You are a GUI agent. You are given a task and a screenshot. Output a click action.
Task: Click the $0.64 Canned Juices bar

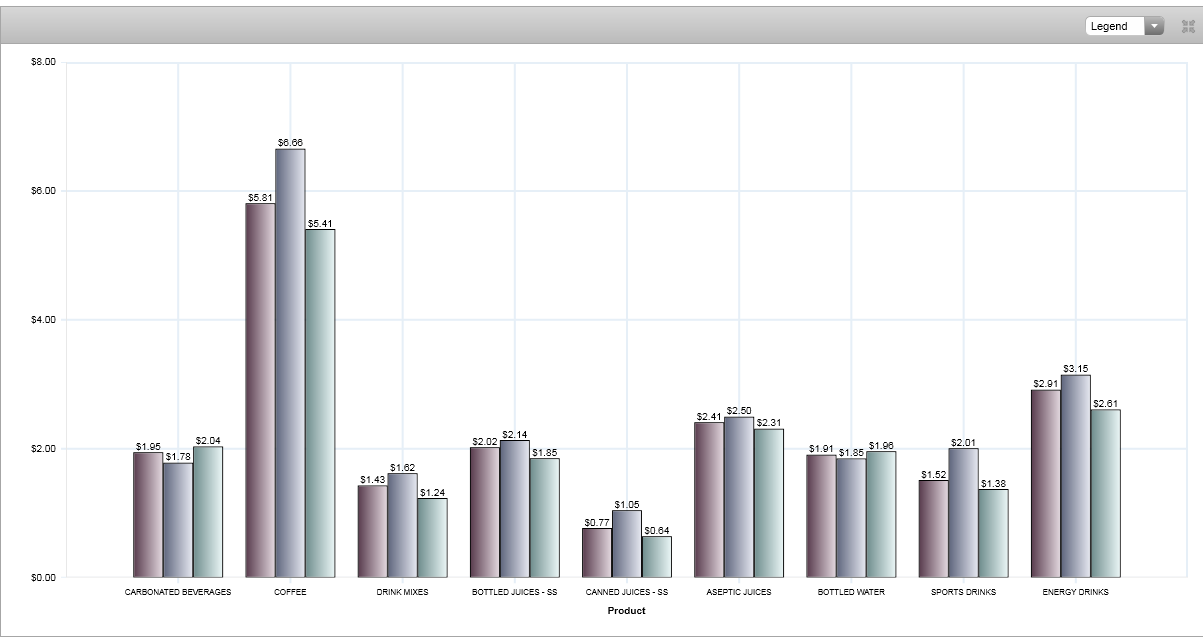coord(657,557)
